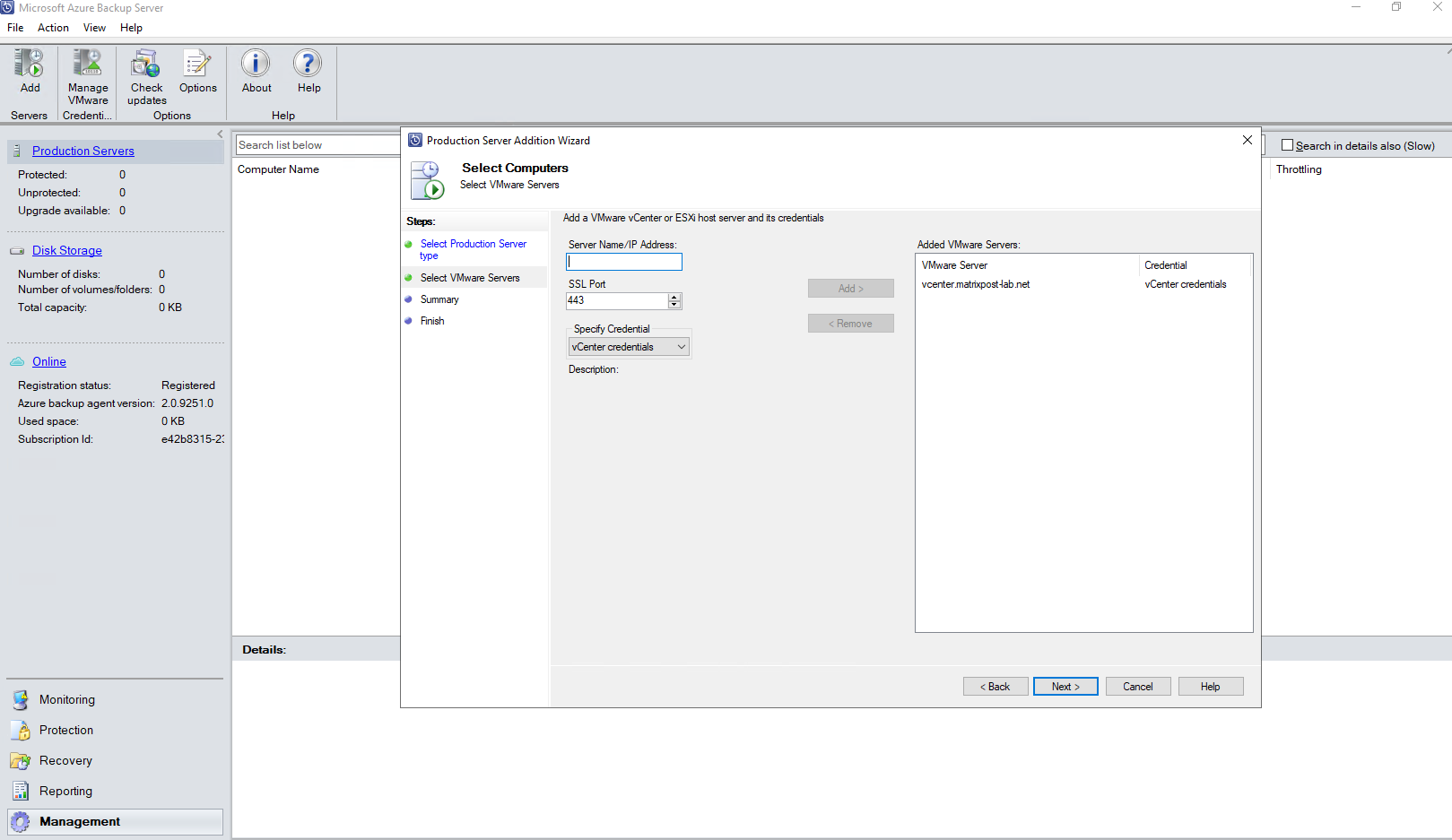Click the About info icon
This screenshot has width=1452, height=840.
(256, 63)
